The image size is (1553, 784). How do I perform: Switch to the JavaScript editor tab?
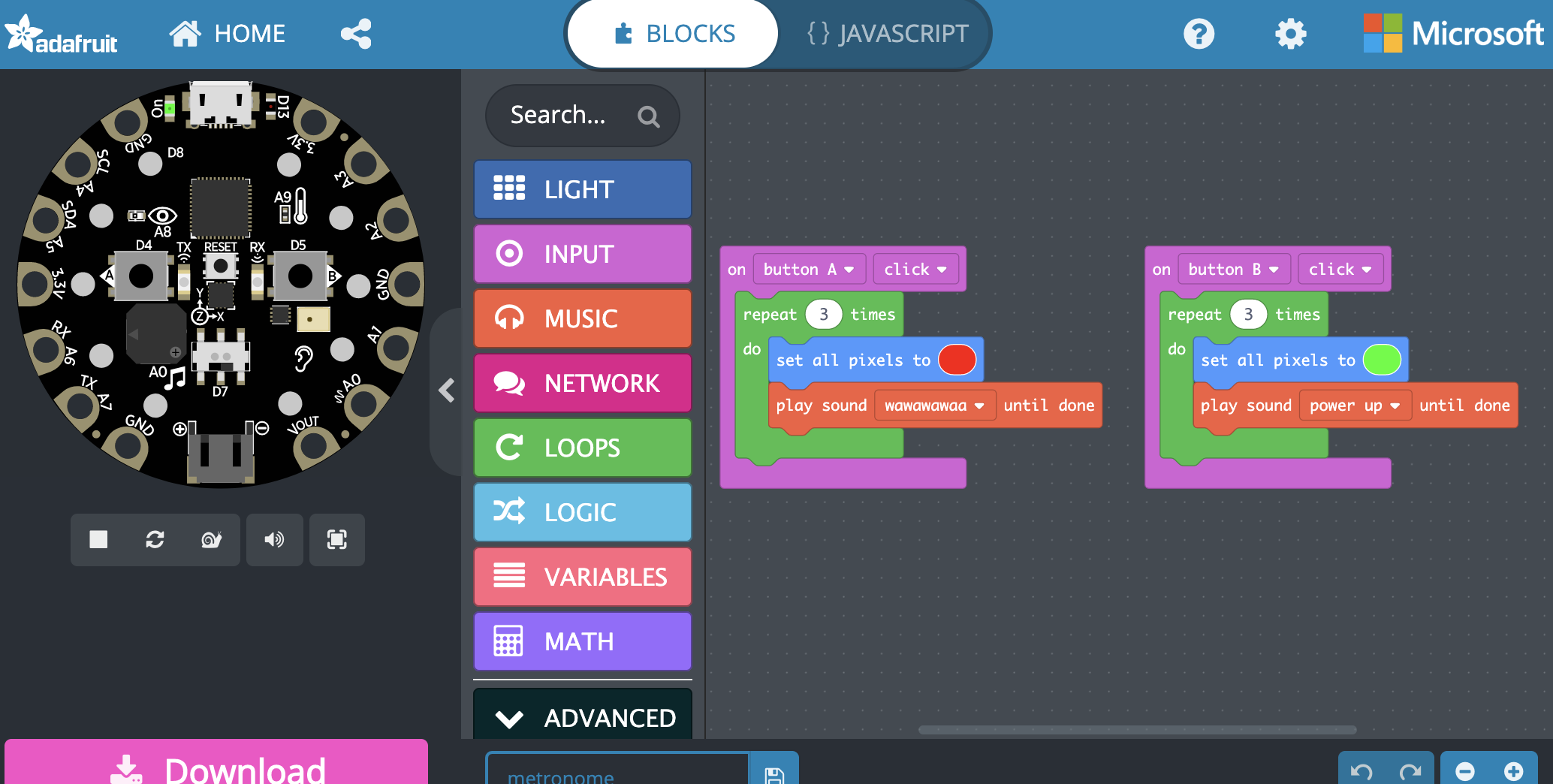click(888, 34)
